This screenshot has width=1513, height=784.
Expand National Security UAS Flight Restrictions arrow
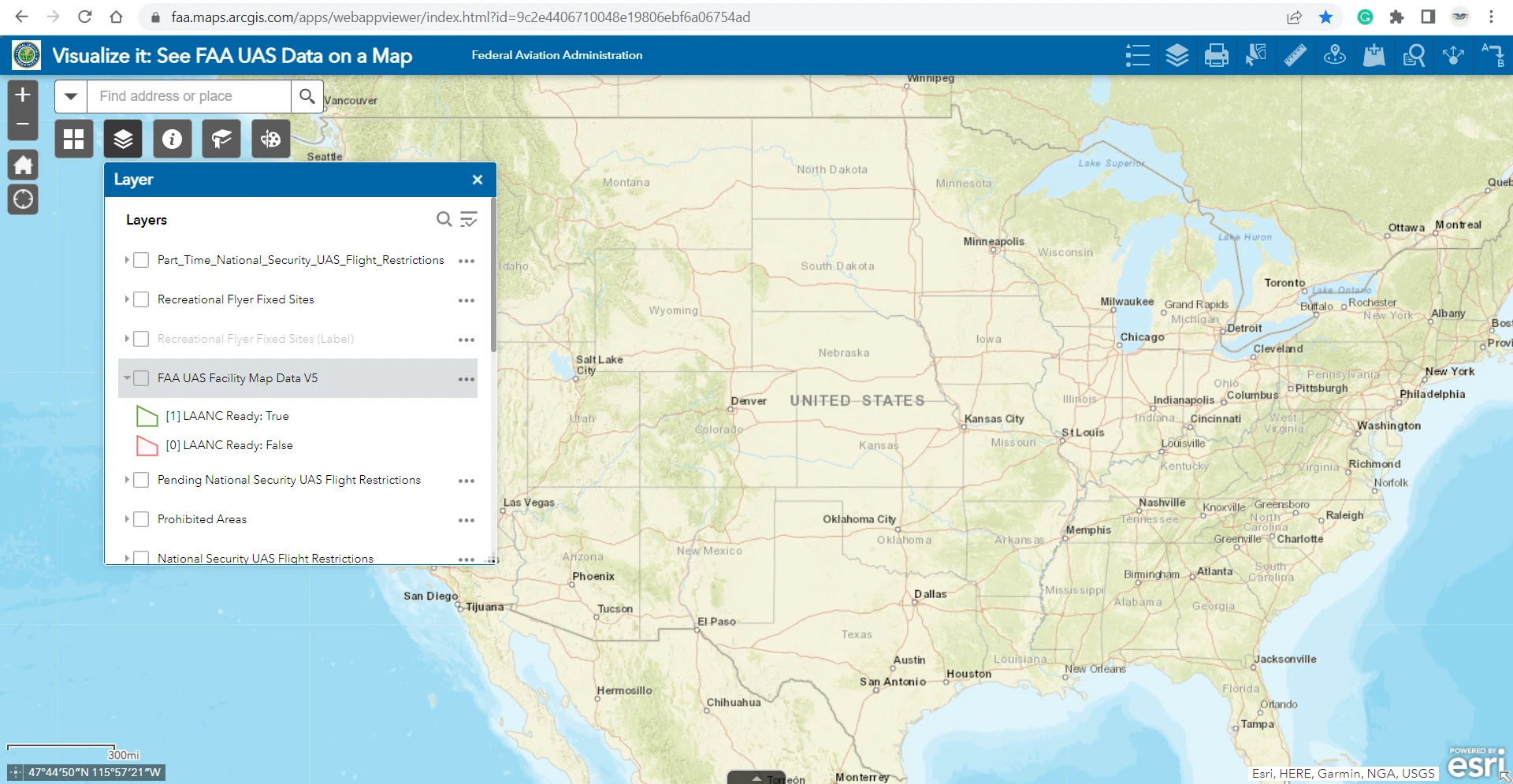(126, 558)
